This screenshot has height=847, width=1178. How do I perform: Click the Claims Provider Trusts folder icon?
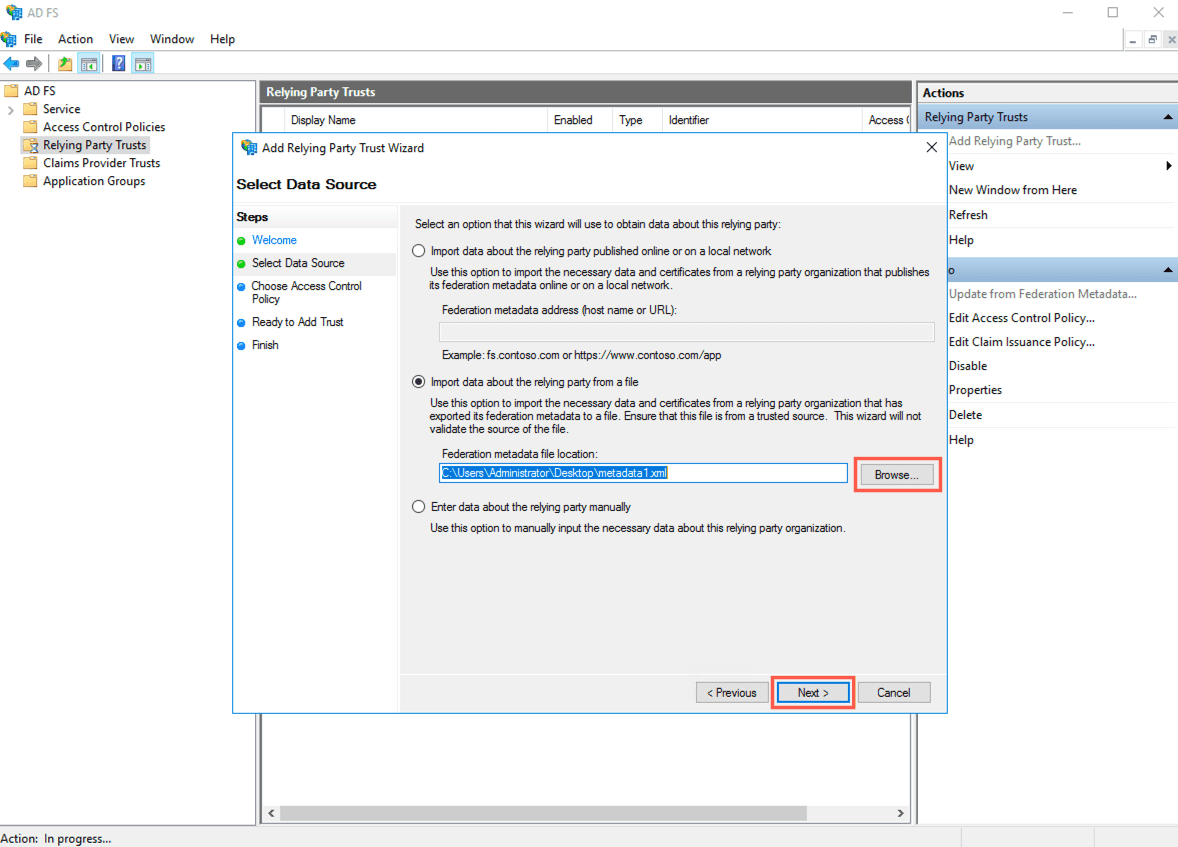pyautogui.click(x=30, y=163)
